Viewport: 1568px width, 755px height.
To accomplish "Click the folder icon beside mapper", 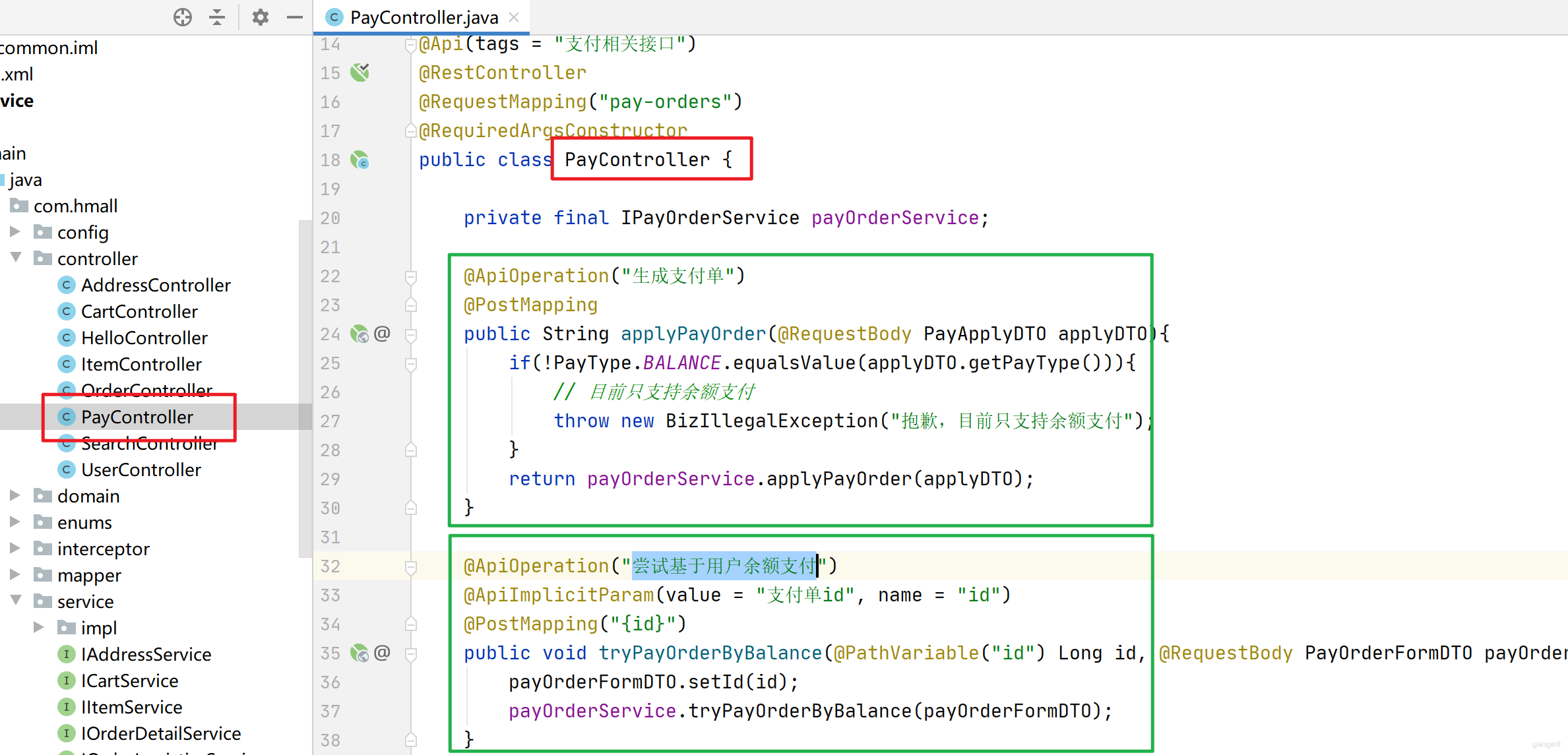I will pyautogui.click(x=43, y=574).
